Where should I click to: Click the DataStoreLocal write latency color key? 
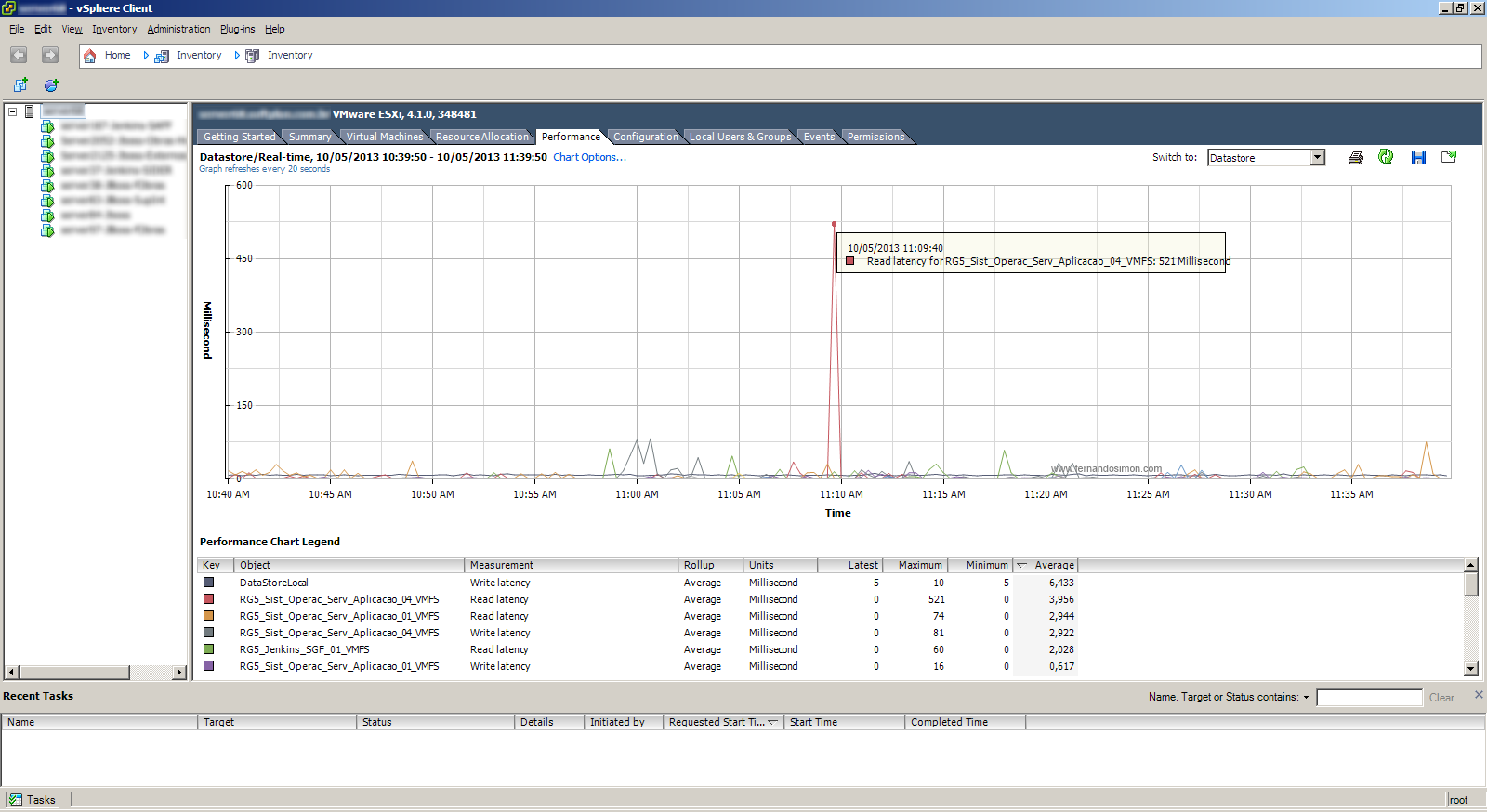pos(208,583)
